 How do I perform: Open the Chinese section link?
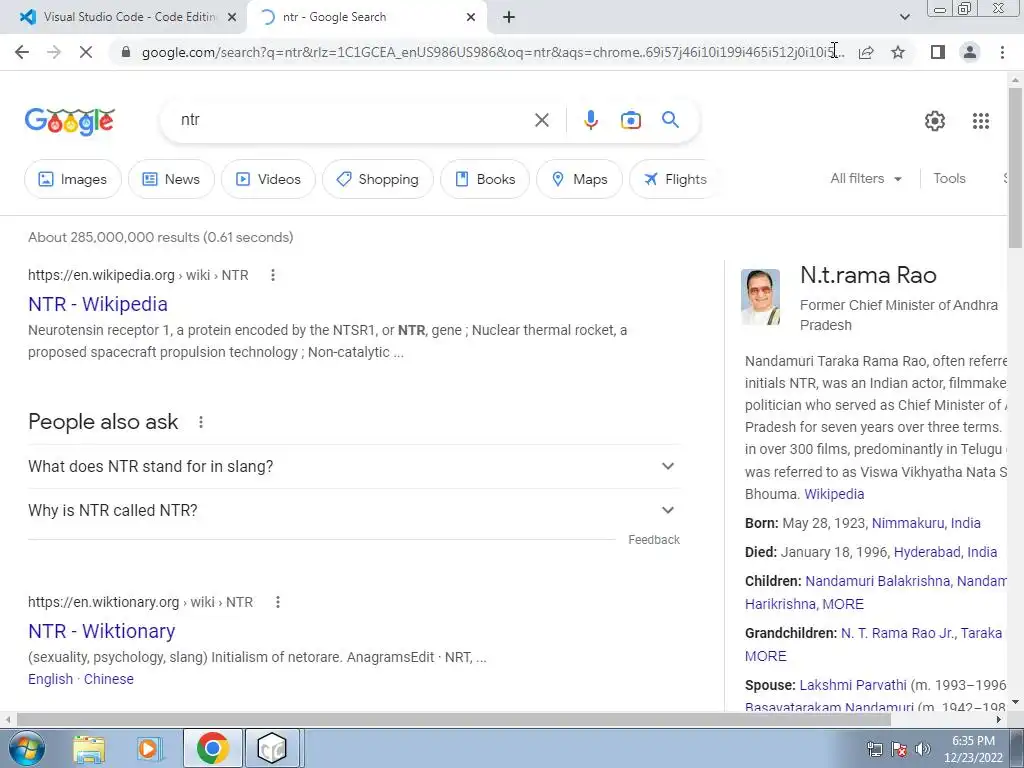108,679
